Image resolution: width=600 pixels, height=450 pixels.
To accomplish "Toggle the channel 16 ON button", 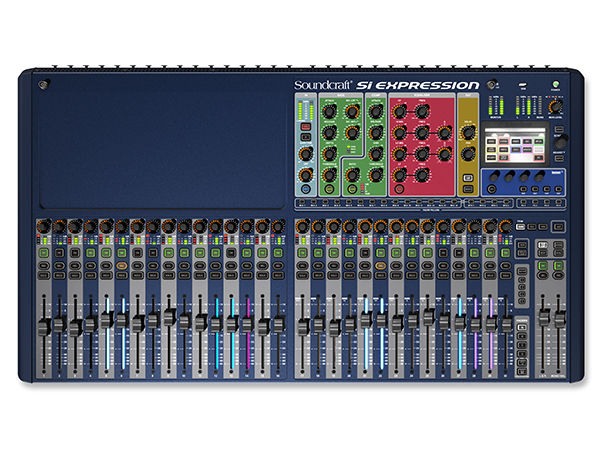I will [x=278, y=253].
